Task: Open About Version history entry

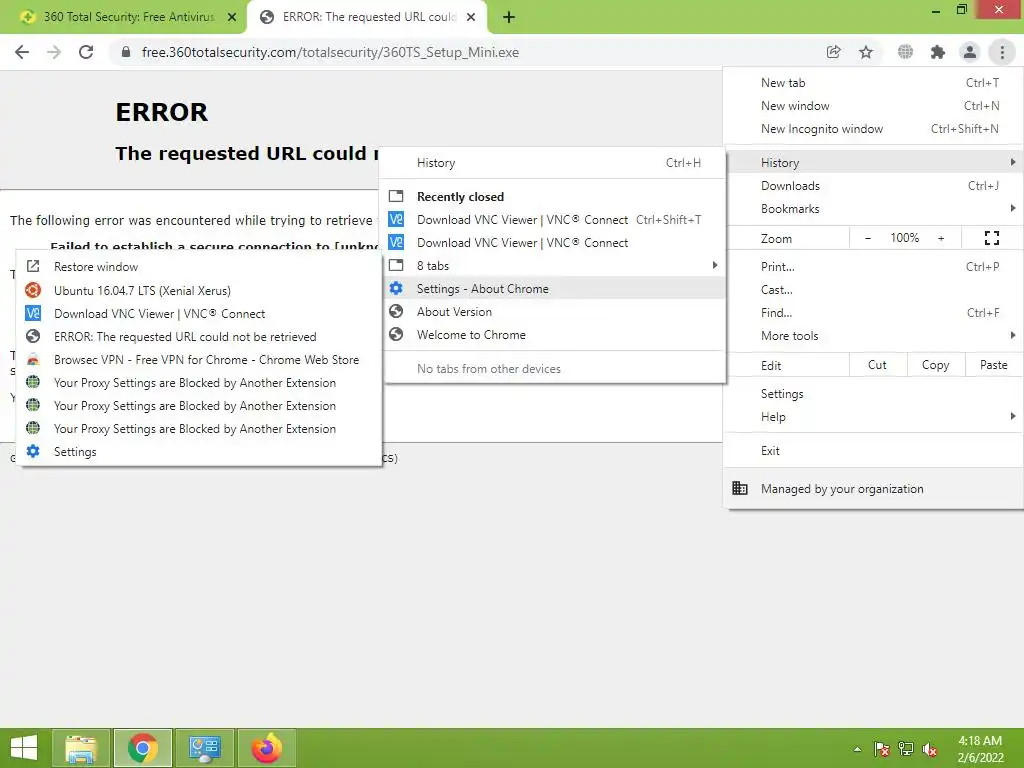Action: 552,312
